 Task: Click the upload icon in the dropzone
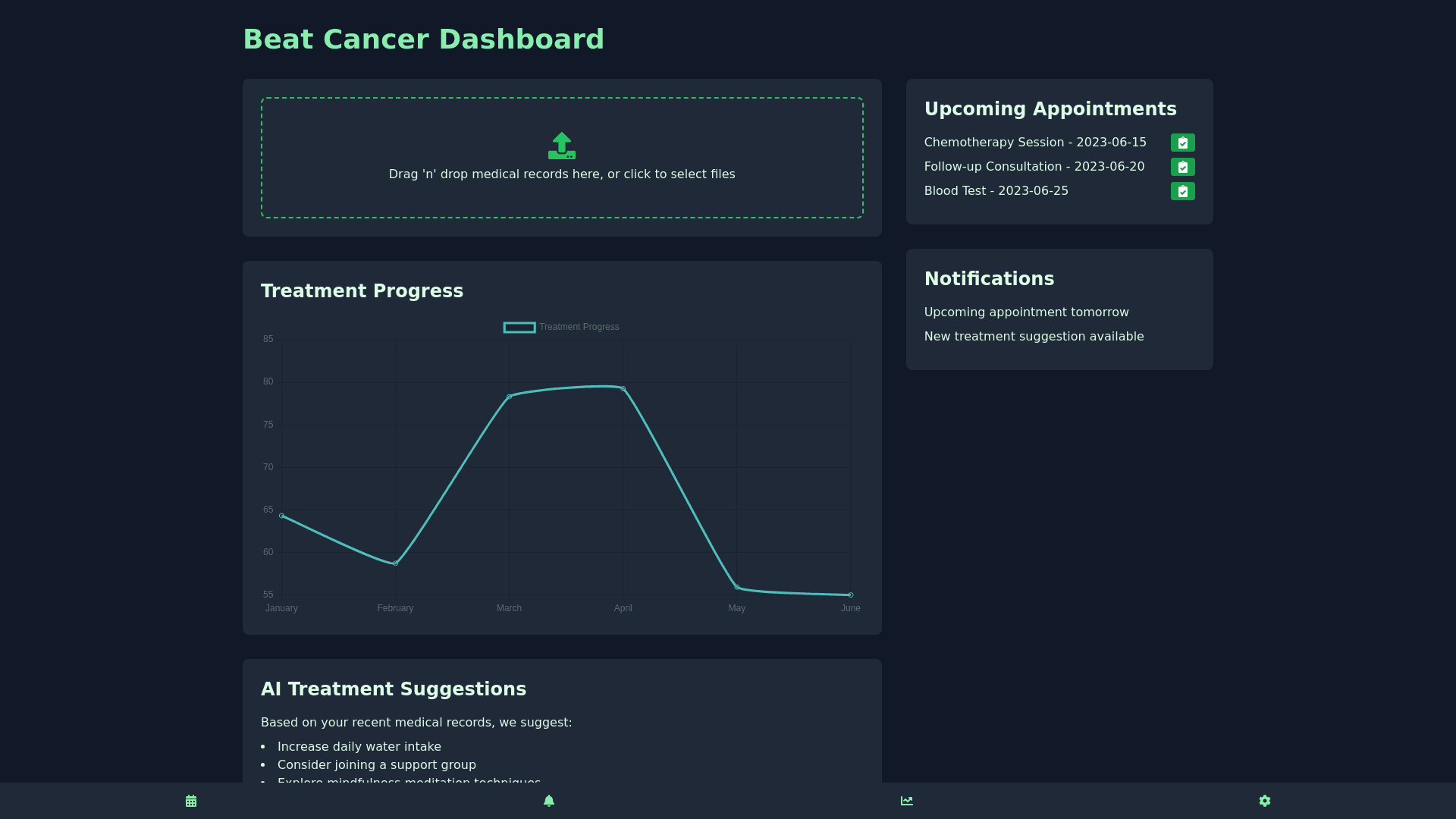(561, 146)
